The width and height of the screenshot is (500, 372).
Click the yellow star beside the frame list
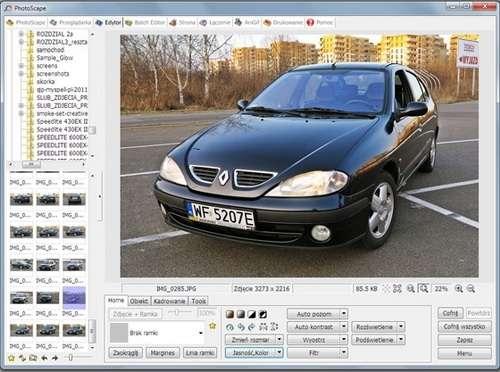(212, 325)
